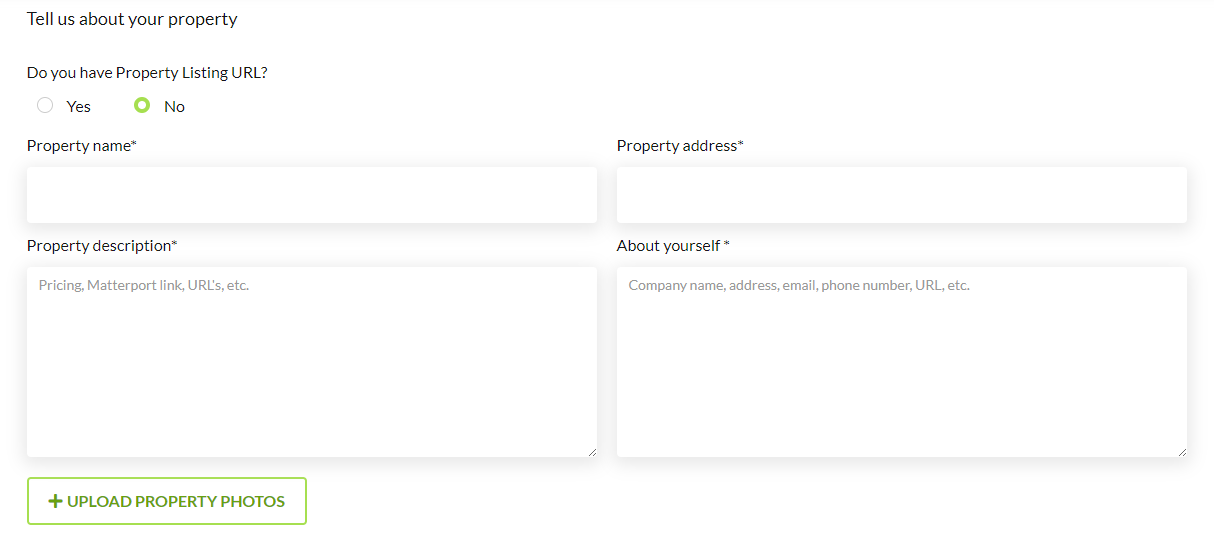Click the 'Company name, address, email' placeholder text

[x=798, y=285]
